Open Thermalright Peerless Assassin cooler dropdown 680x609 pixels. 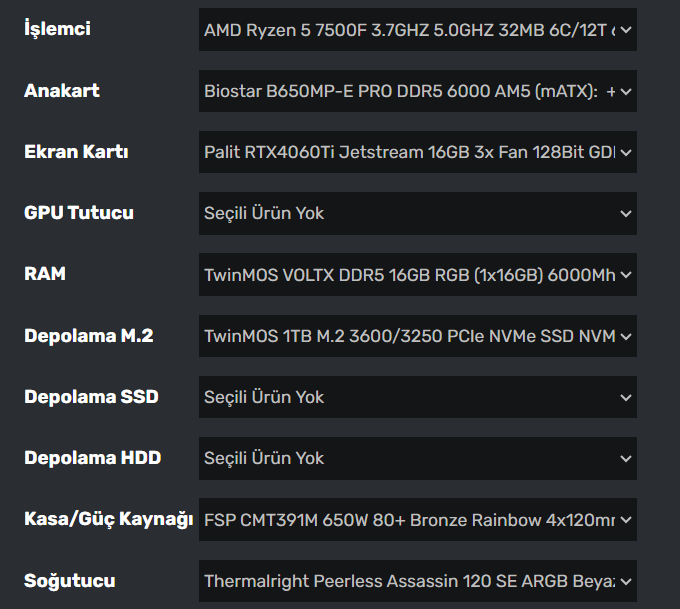[x=410, y=581]
